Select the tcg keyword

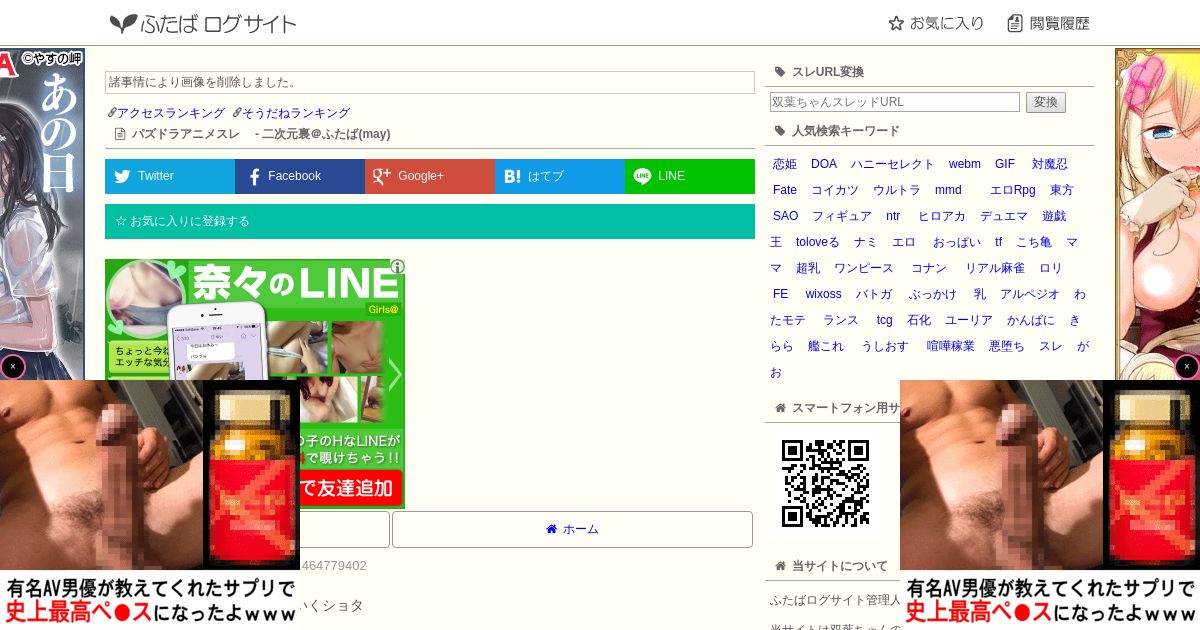pos(885,320)
